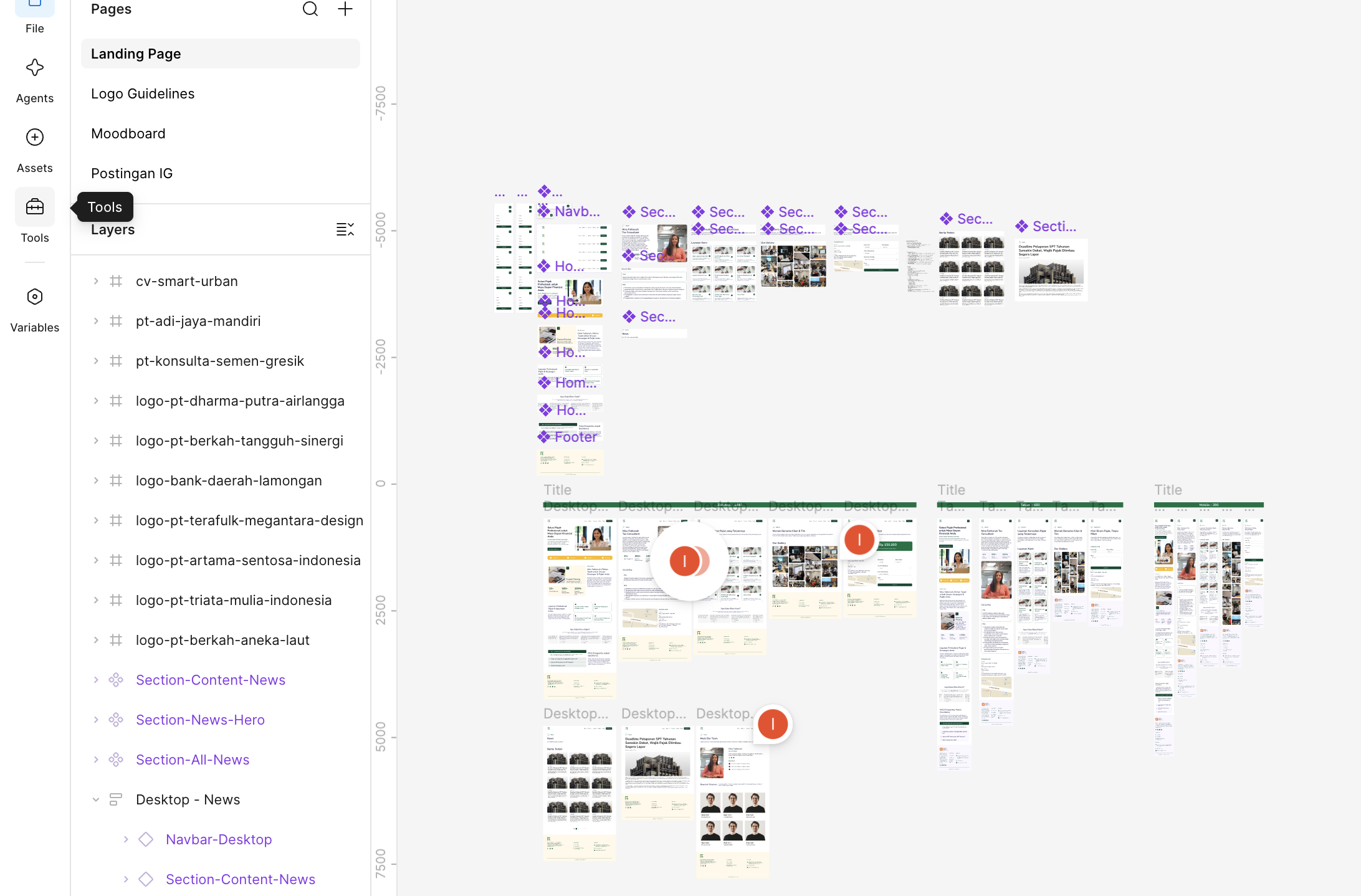Select the logo-pt-berkah-aneka-laut layer name
1361x896 pixels.
click(222, 641)
